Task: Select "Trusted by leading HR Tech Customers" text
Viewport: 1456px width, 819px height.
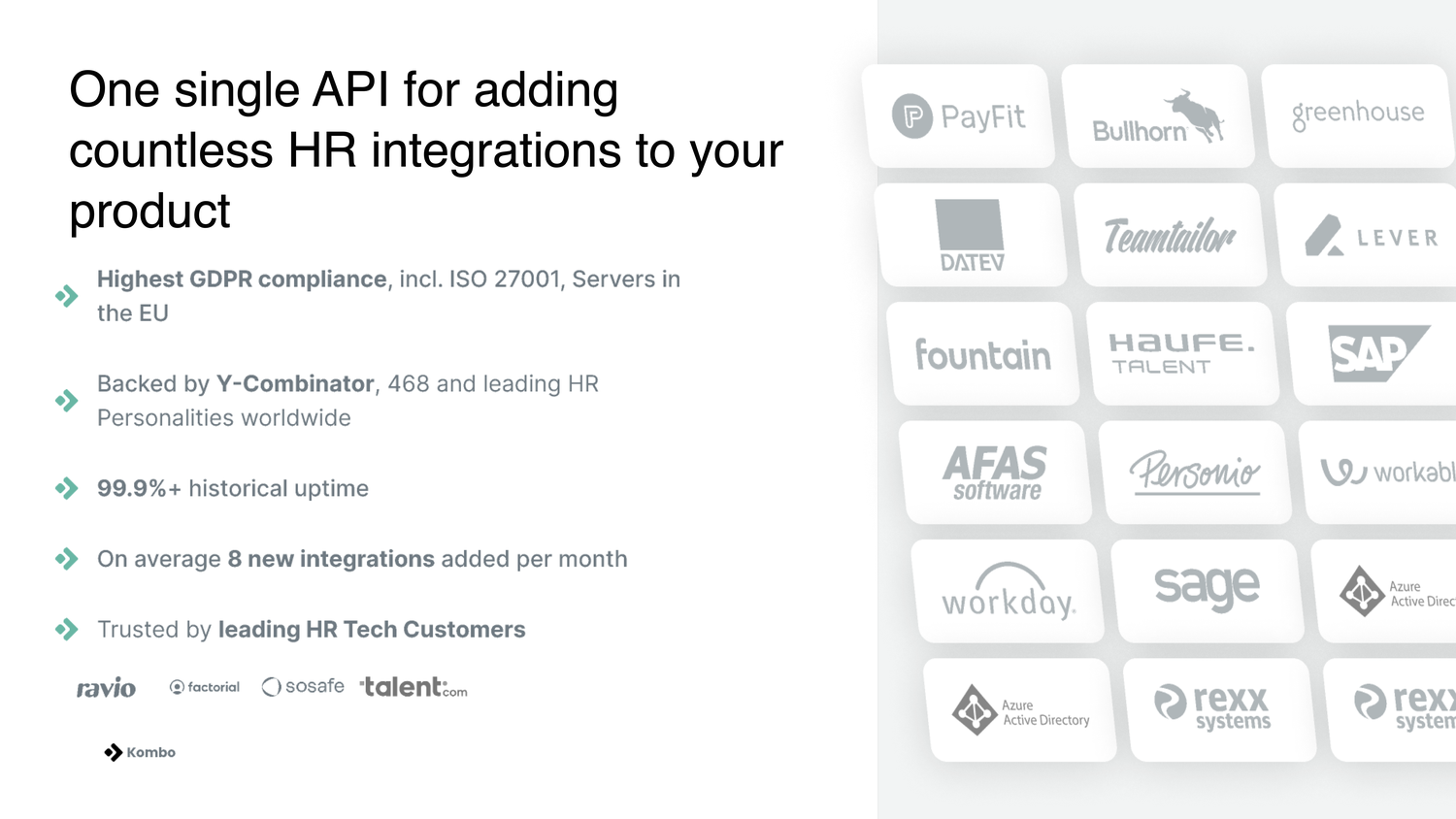Action: [x=312, y=630]
